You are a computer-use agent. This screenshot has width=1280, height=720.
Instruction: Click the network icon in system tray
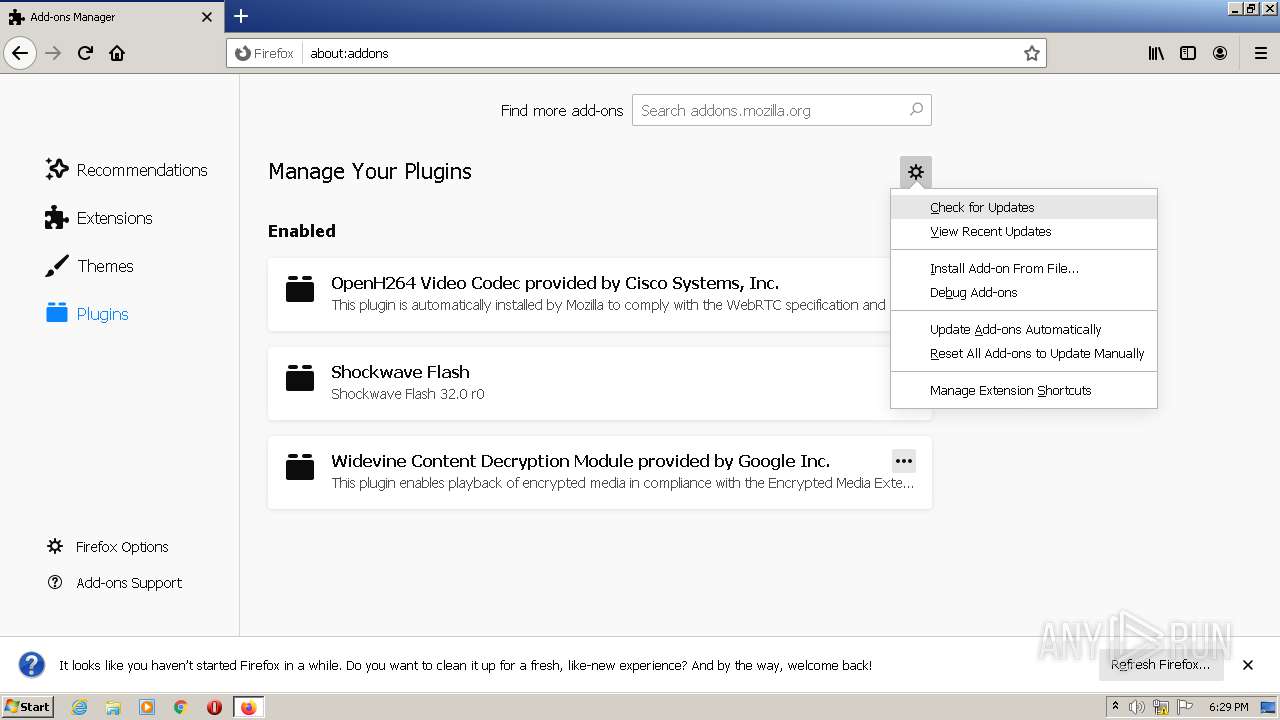[x=1161, y=707]
